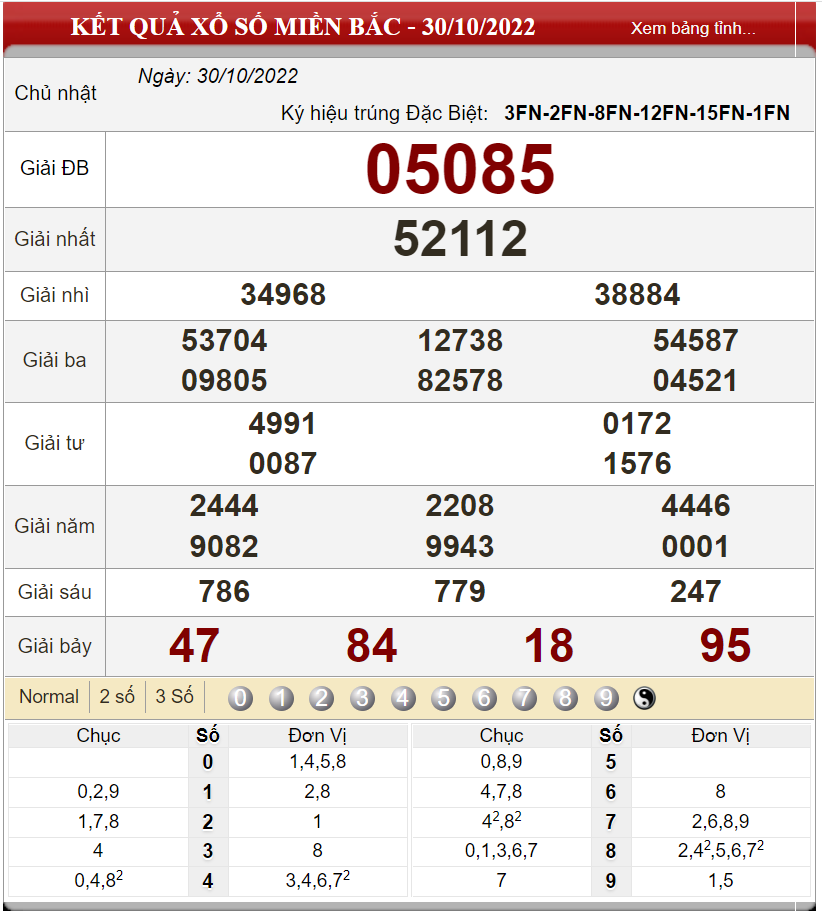Image resolution: width=822 pixels, height=911 pixels.
Task: Switch to 2 số display tab
Action: coord(117,696)
